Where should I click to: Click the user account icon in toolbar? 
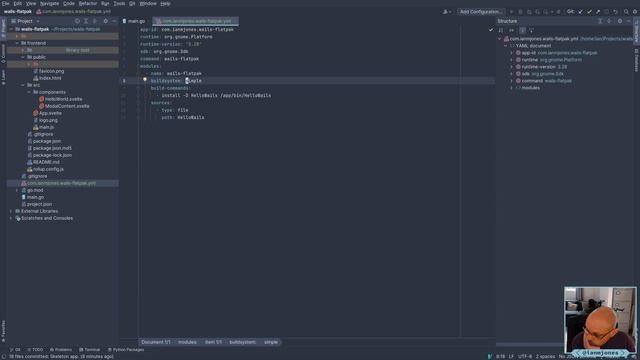click(x=446, y=12)
